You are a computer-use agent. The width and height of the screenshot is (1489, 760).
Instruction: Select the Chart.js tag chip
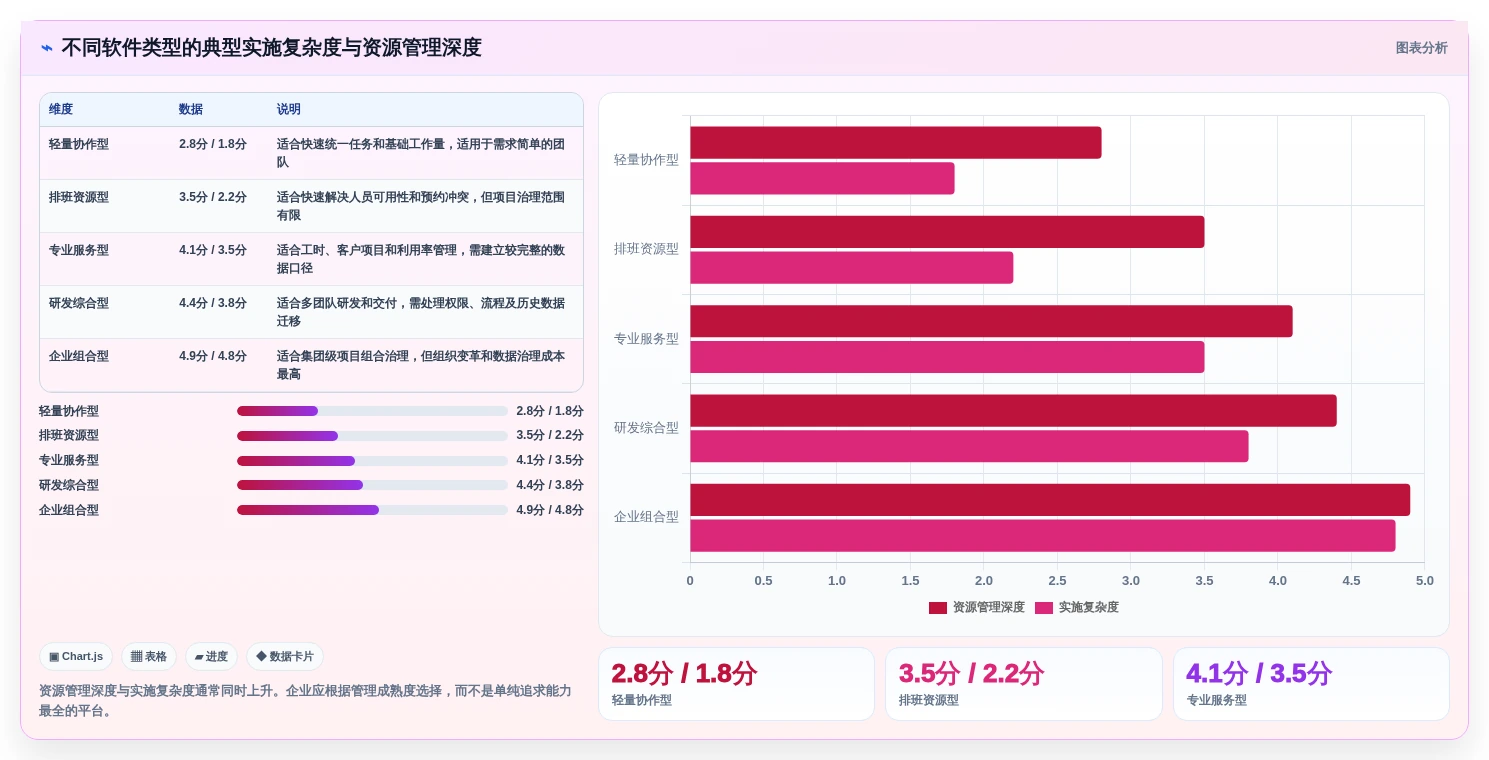pos(76,657)
